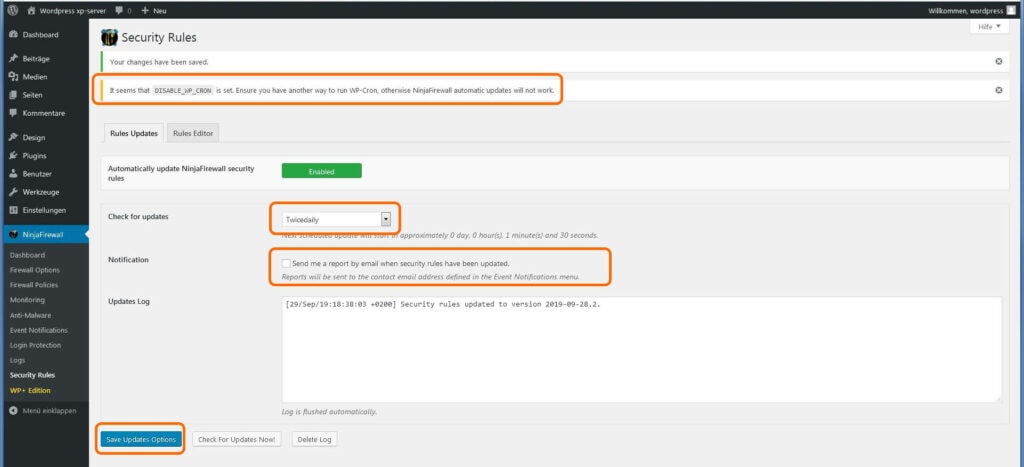Screen dimensions: 1024x467
Task: Open the Check for updates Twicedaily dropdown
Action: [x=336, y=219]
